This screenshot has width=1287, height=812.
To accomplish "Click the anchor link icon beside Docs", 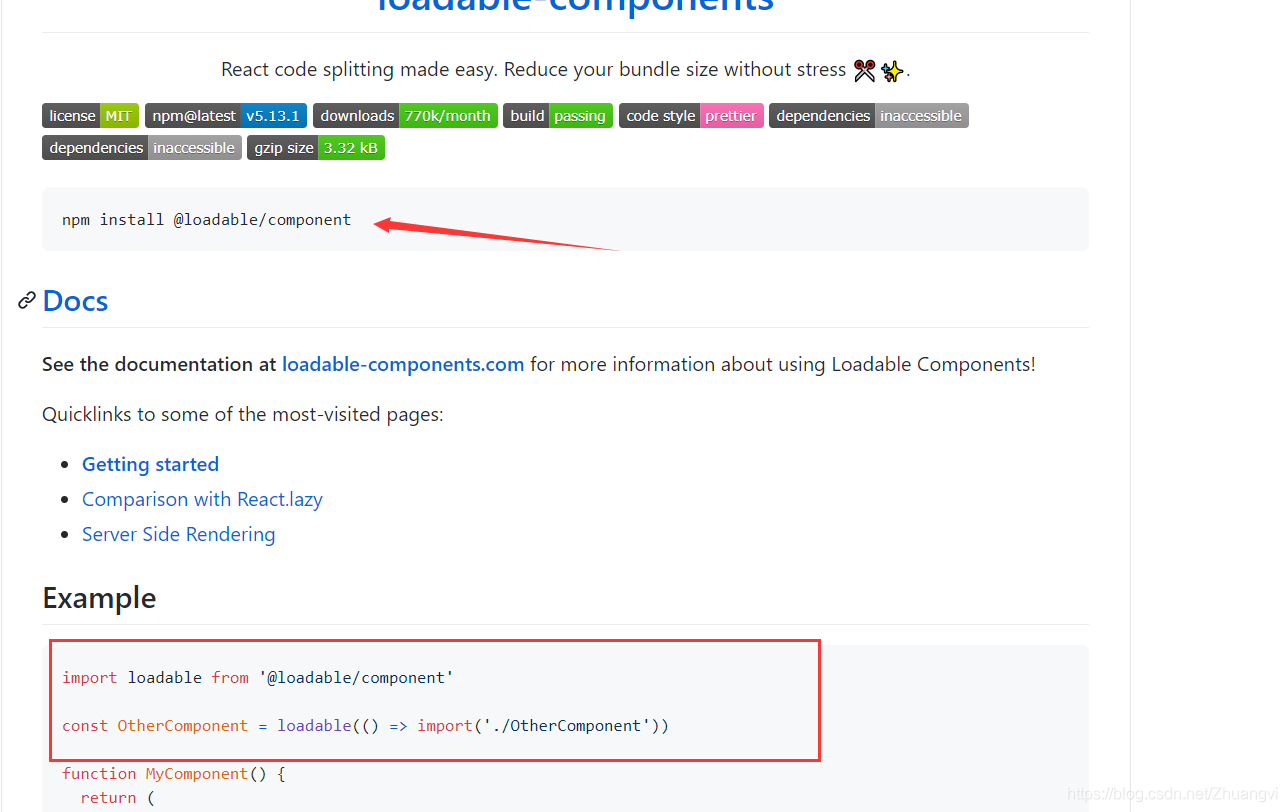I will click(27, 300).
